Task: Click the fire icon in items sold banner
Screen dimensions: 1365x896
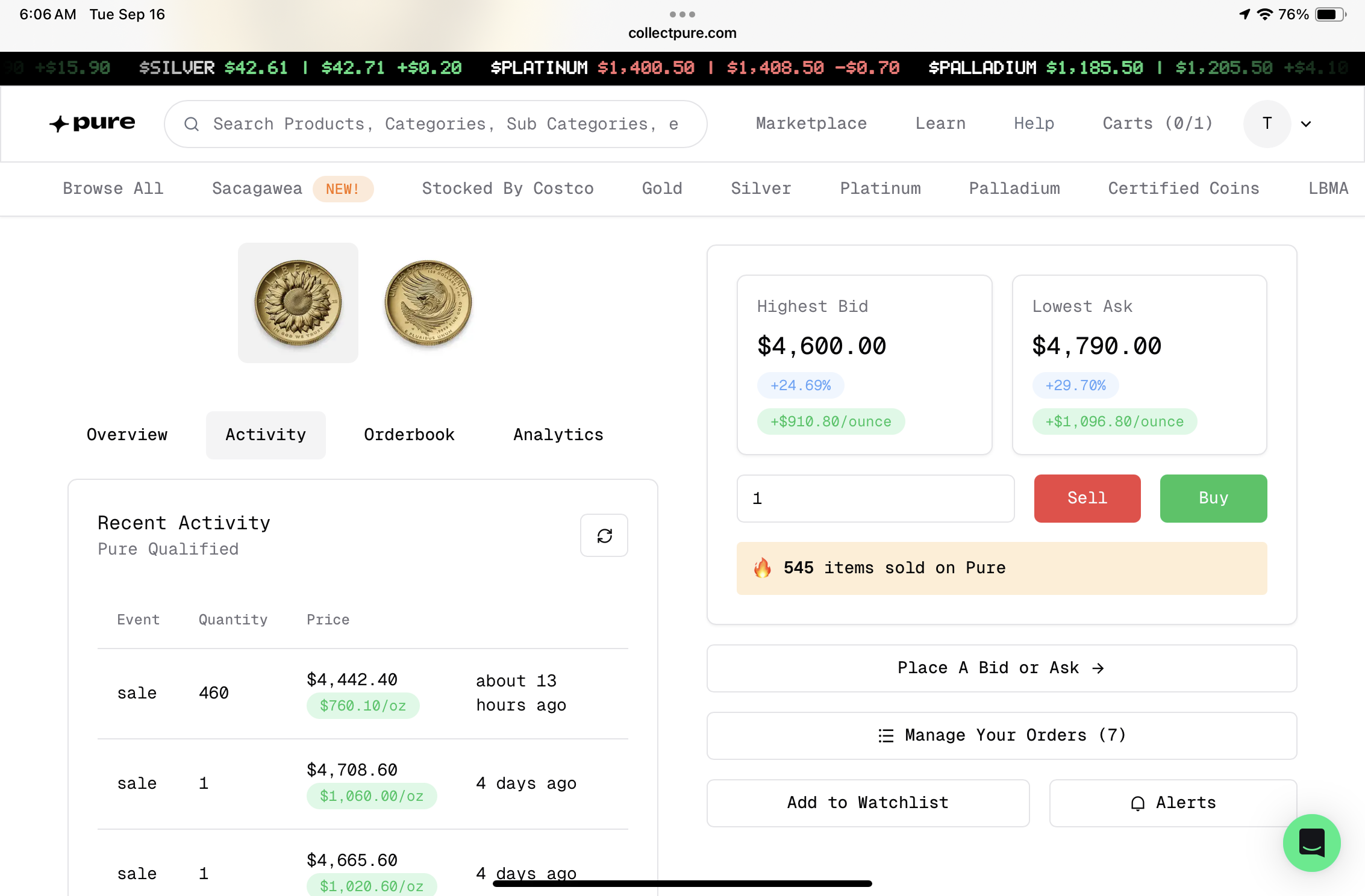Action: 763,568
